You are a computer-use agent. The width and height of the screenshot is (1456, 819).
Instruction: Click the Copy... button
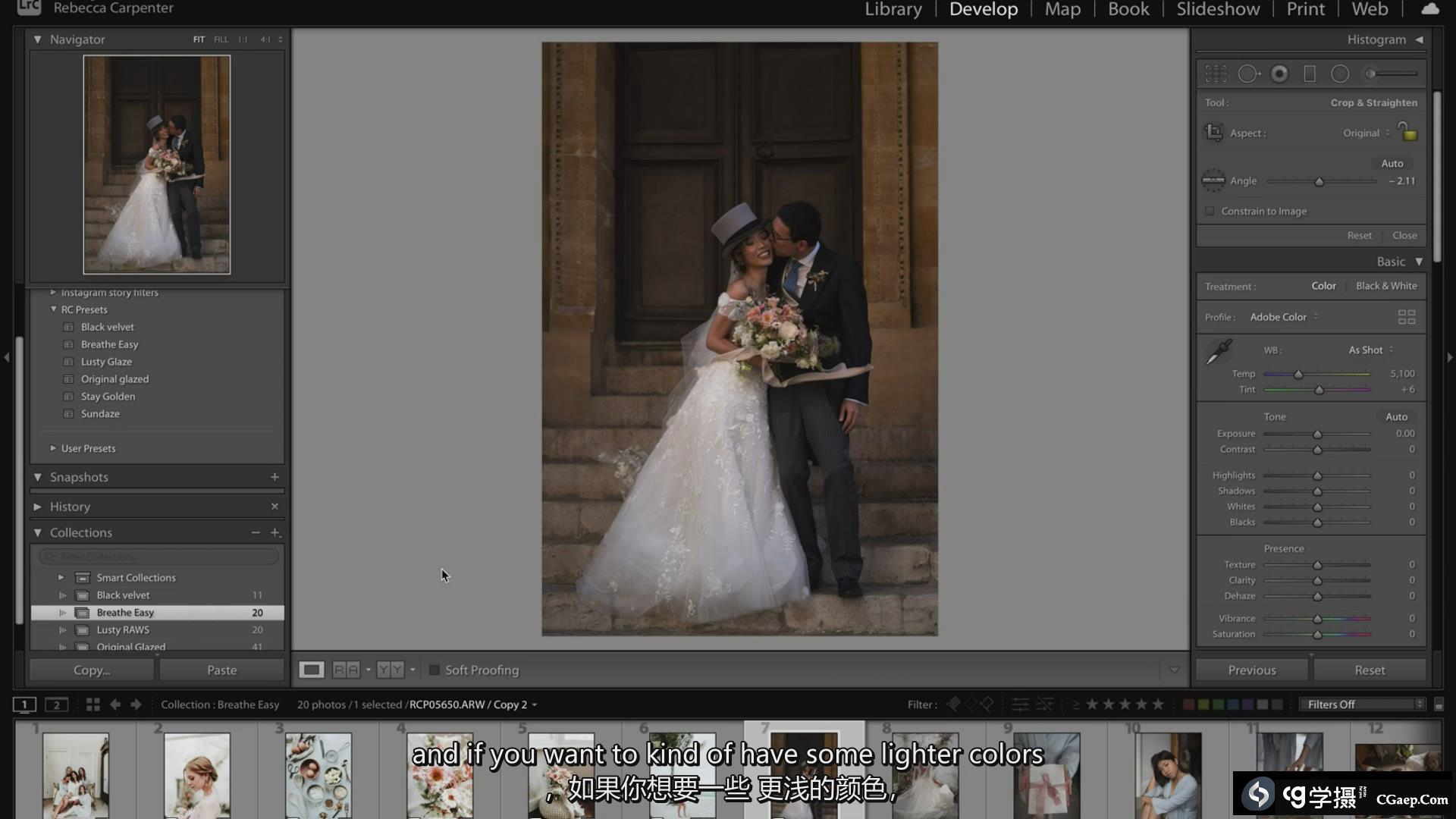[92, 670]
